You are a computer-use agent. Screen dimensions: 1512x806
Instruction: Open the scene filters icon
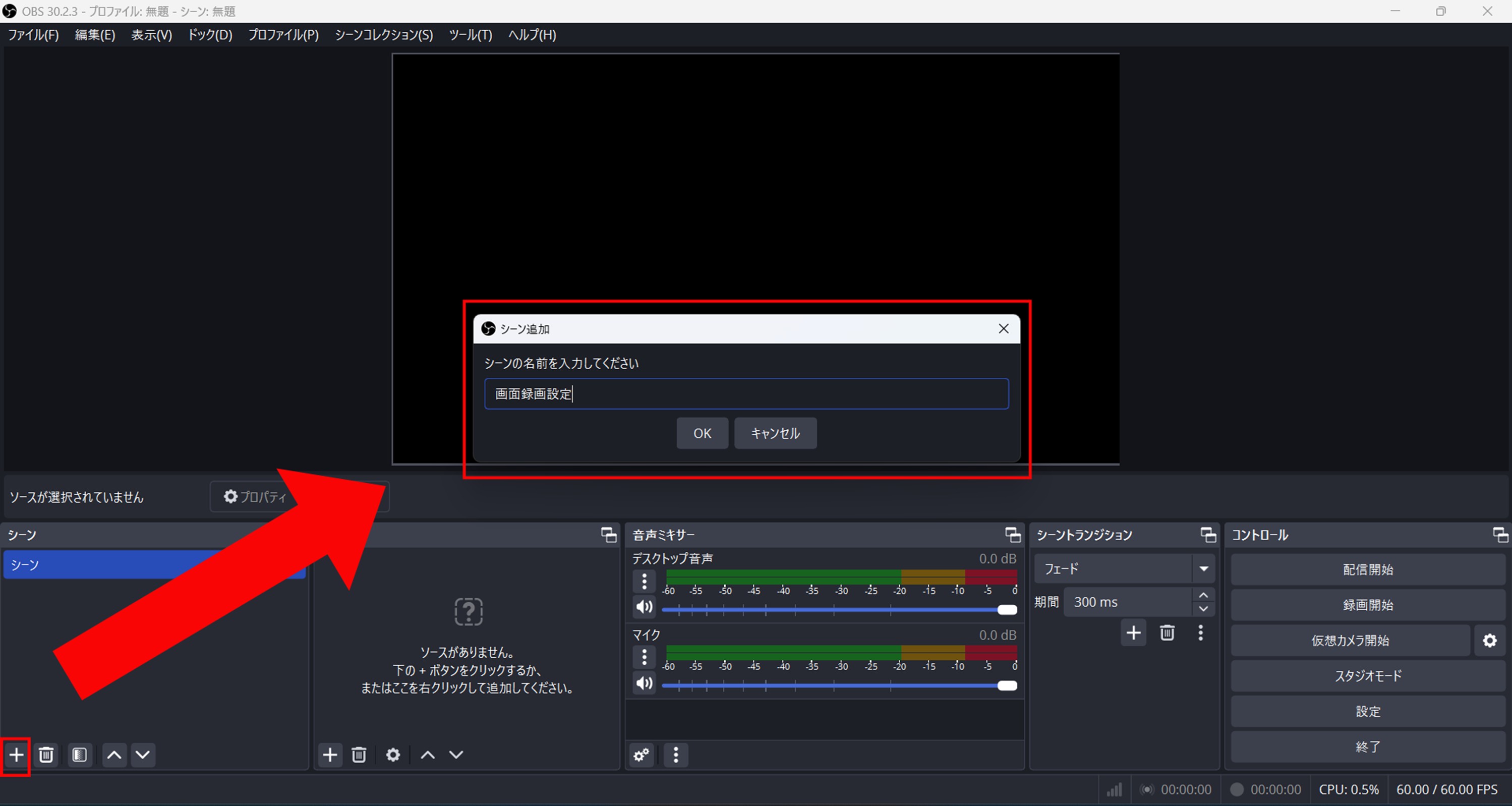80,755
